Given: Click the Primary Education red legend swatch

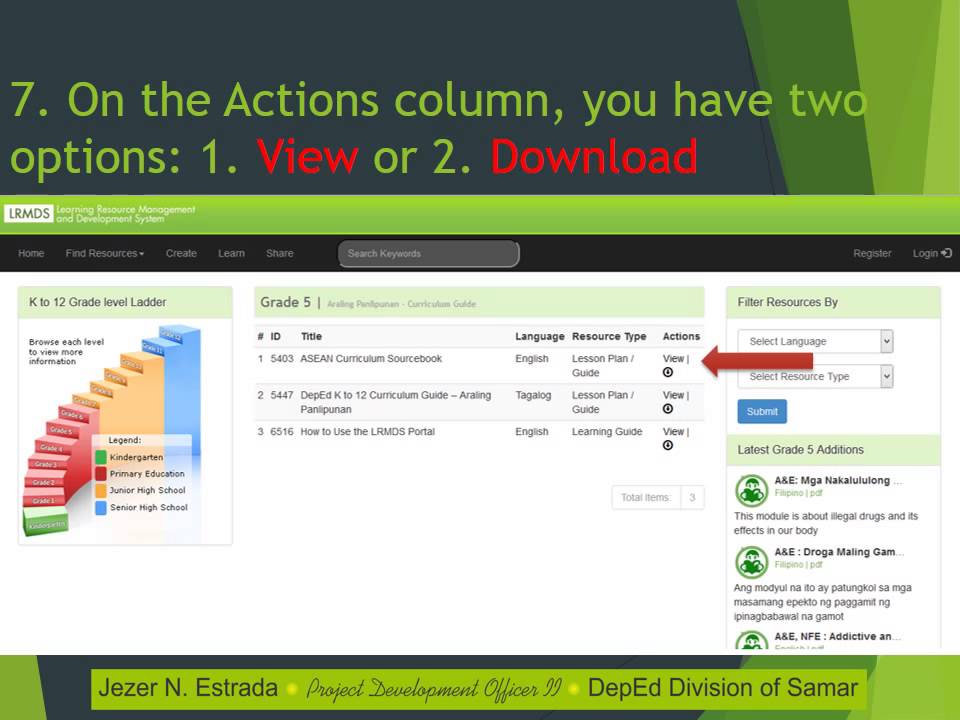Looking at the screenshot, I should tap(101, 473).
